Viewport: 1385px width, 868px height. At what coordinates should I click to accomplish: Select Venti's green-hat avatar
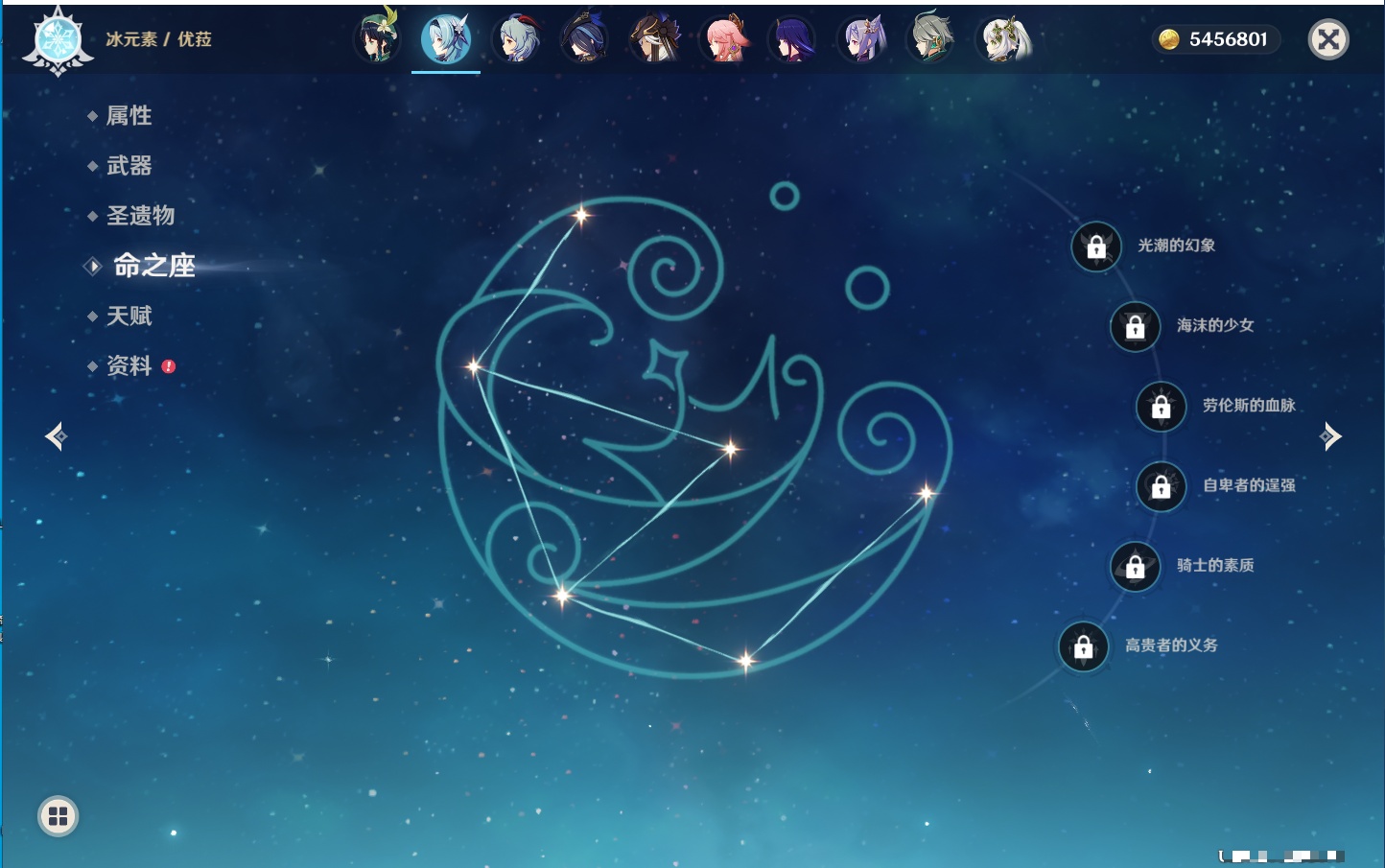click(377, 38)
